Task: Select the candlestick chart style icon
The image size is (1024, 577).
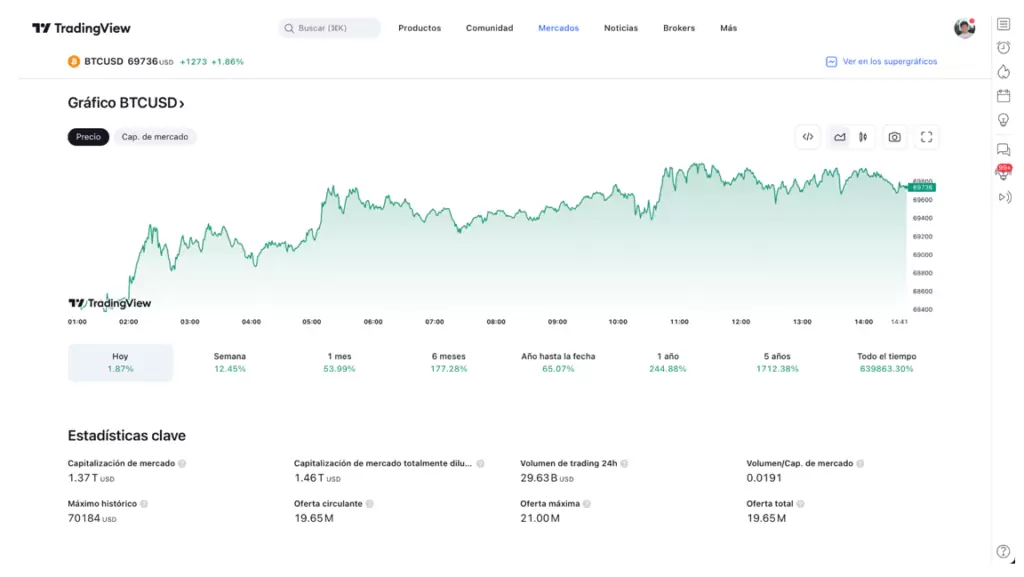Action: pos(863,137)
